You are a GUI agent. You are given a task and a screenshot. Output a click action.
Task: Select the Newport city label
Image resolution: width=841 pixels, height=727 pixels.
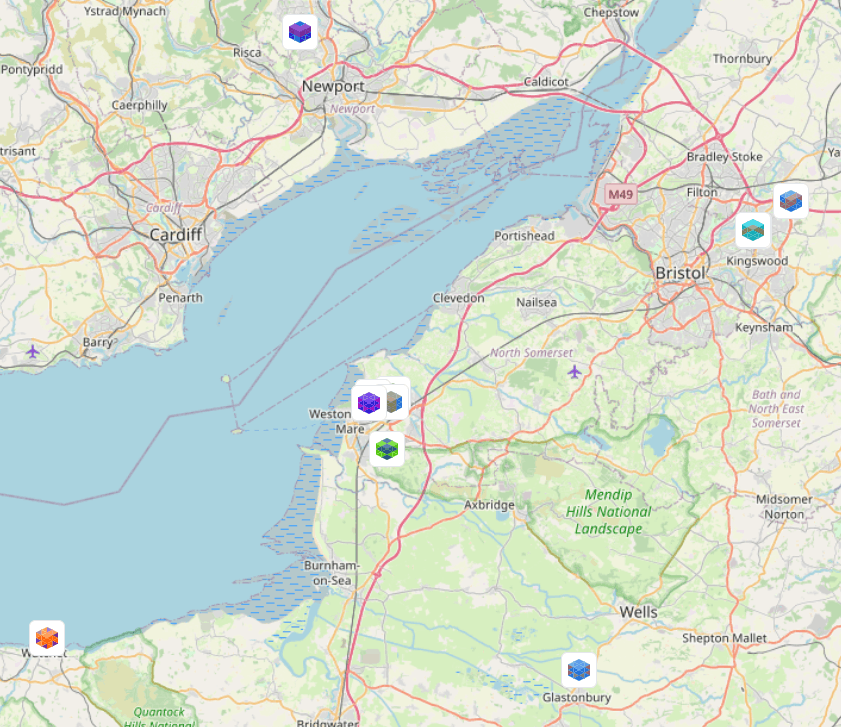[x=333, y=86]
